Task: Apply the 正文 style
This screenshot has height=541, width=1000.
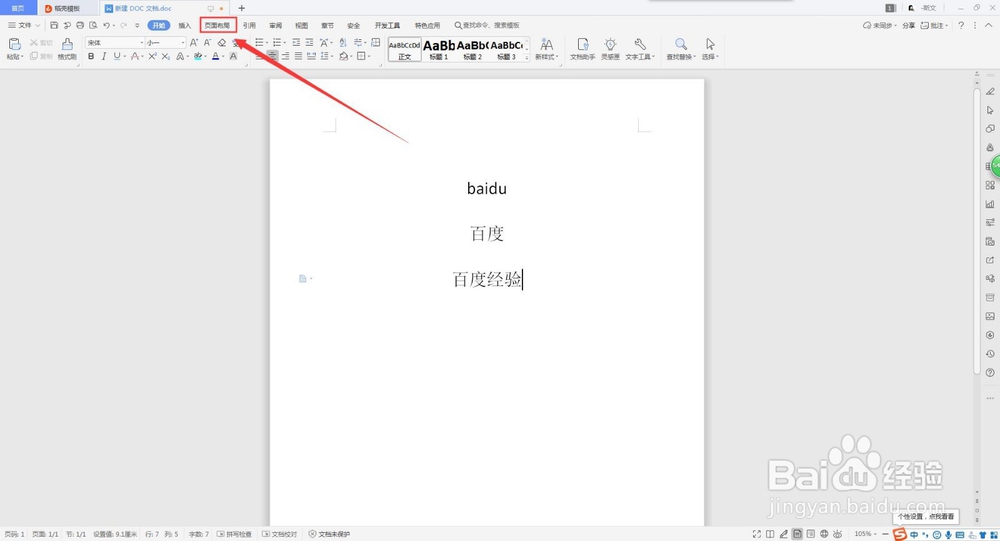Action: tap(404, 49)
